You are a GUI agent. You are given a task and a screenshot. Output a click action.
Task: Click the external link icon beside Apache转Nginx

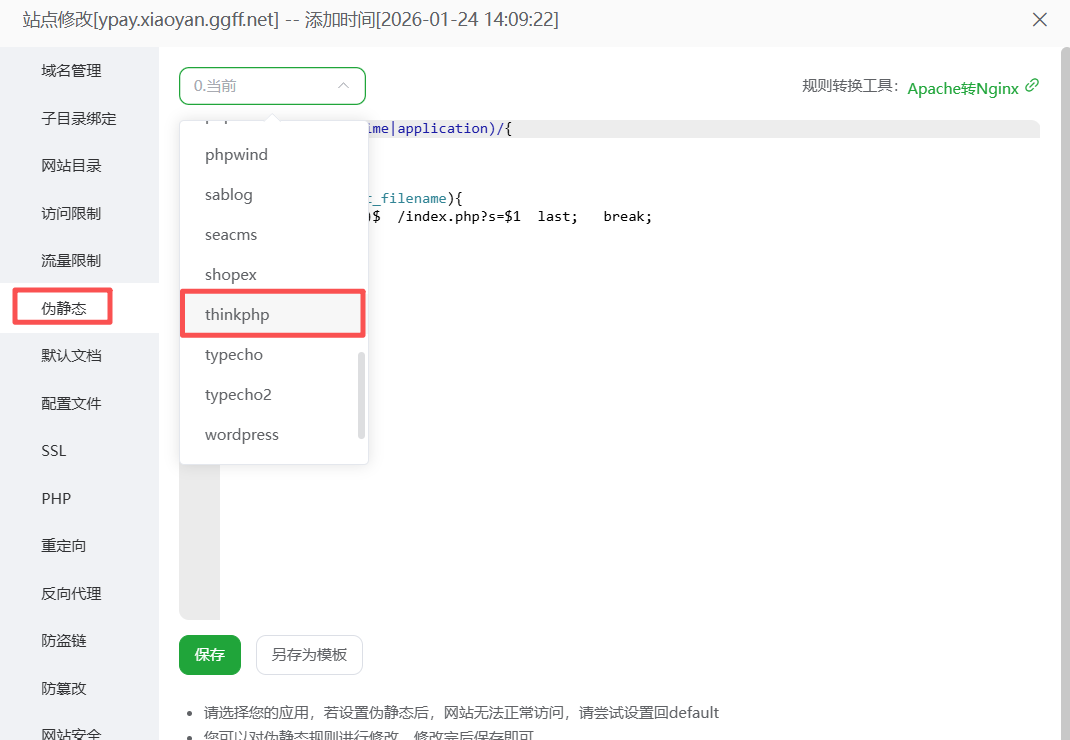(1032, 86)
